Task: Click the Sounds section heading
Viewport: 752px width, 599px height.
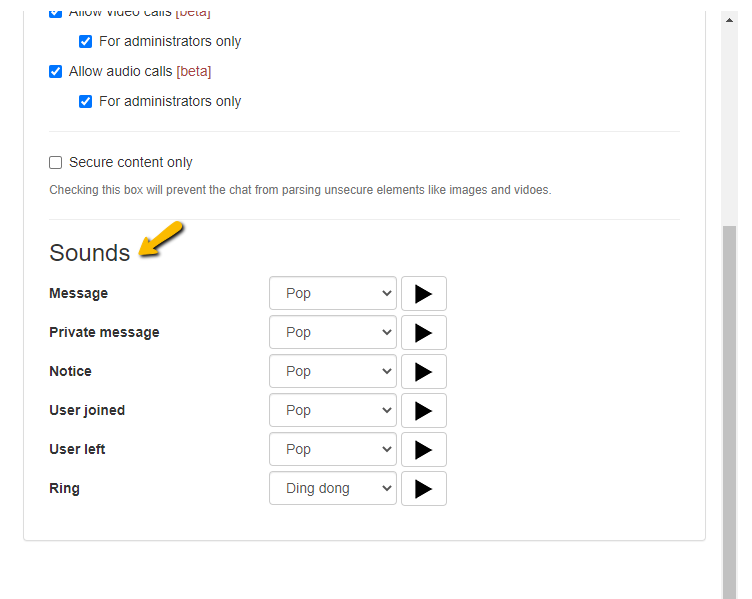Action: 90,253
